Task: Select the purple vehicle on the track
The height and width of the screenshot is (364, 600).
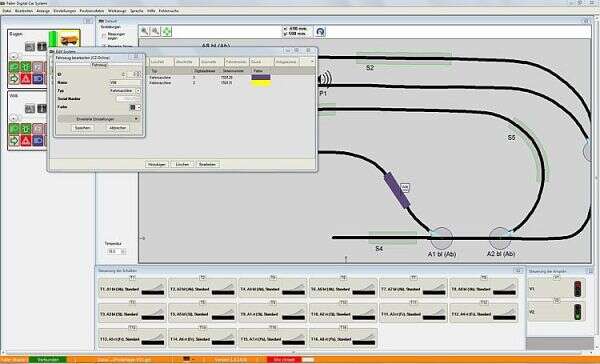Action: (397, 190)
